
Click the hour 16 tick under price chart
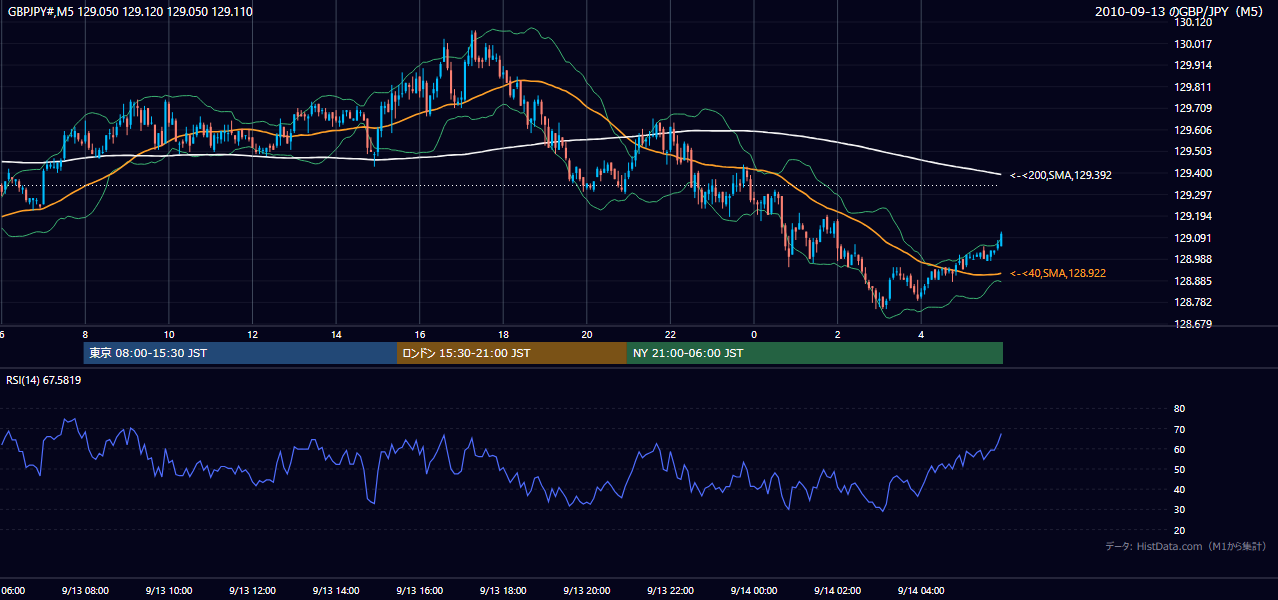point(420,335)
